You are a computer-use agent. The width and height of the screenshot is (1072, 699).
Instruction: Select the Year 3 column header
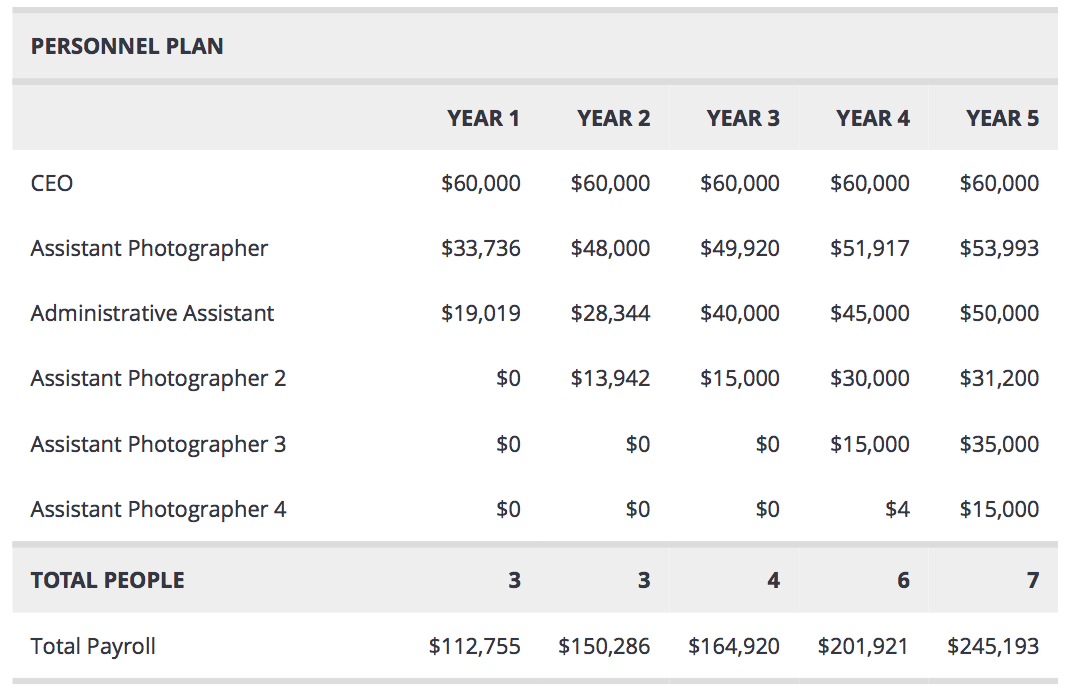[743, 118]
